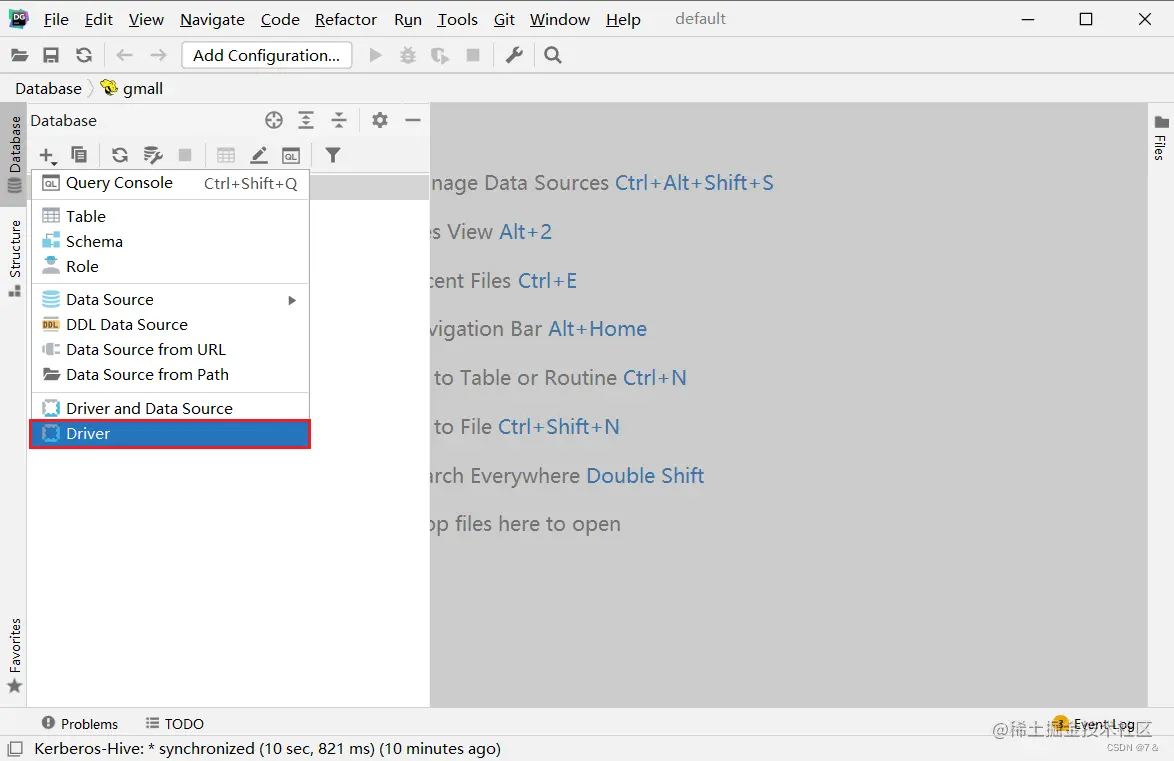1174x761 pixels.
Task: Click the Filter funnel icon
Action: click(x=332, y=155)
